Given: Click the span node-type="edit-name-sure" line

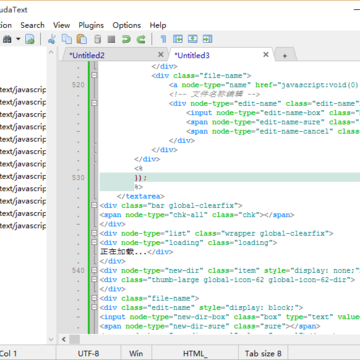Looking at the screenshot, I should click(273, 122).
